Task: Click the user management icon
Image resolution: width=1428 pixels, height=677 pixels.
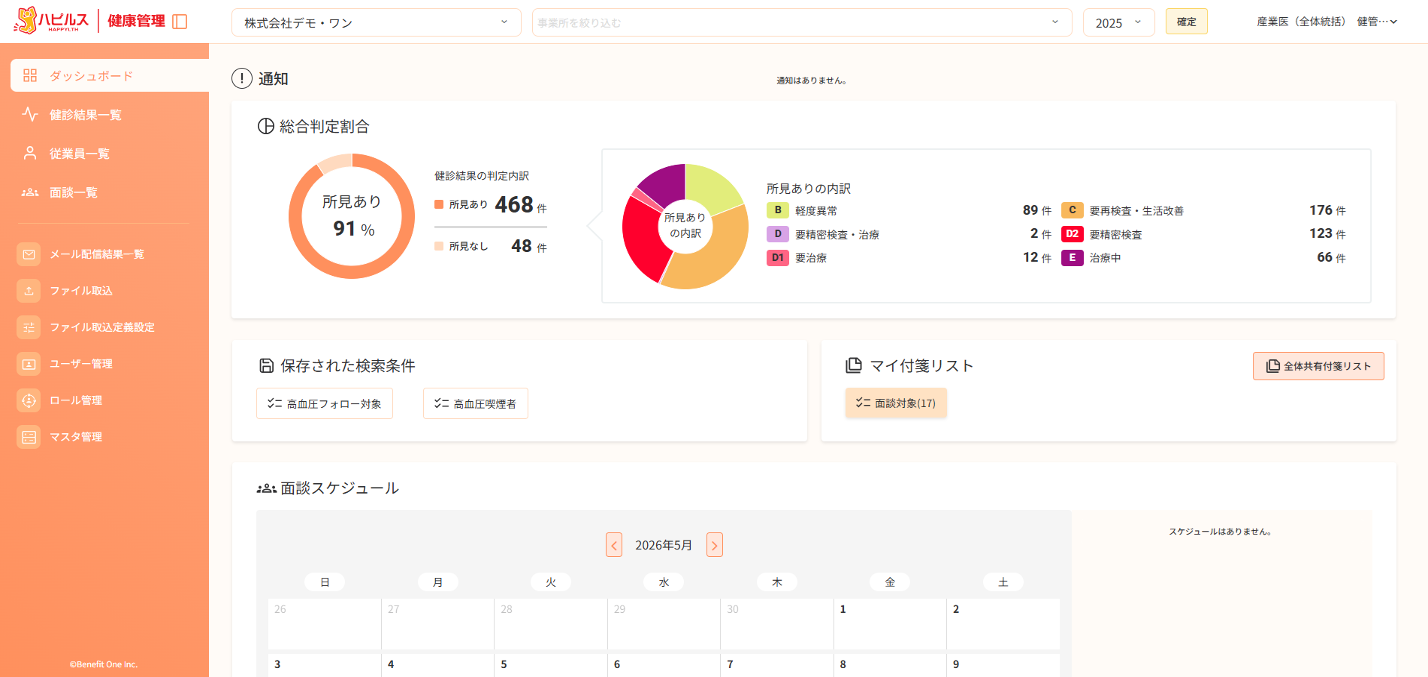Action: (29, 364)
